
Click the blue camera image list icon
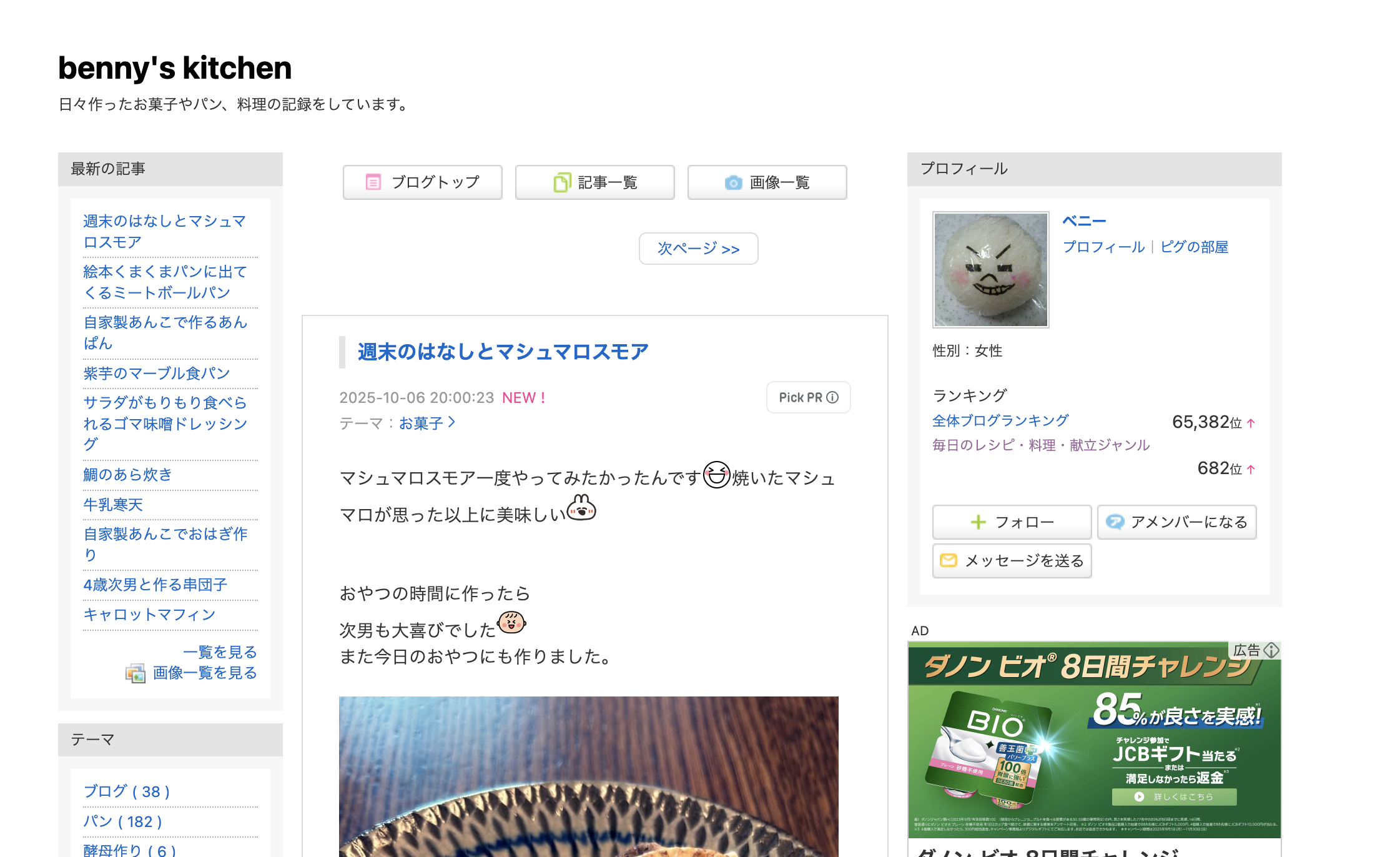click(x=733, y=182)
